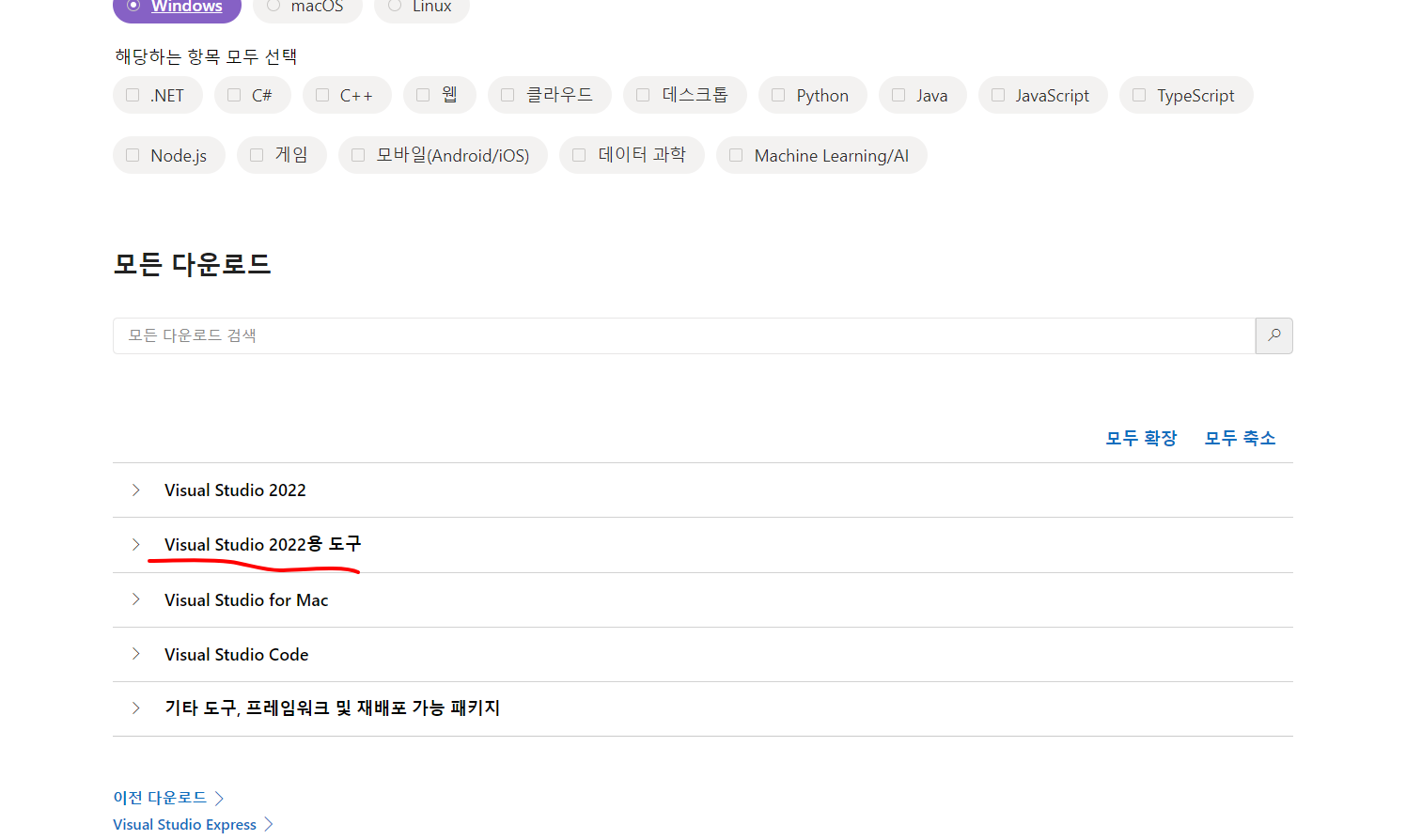Expand Visual Studio 2022용 도구 section
1406x840 pixels.
click(x=703, y=545)
